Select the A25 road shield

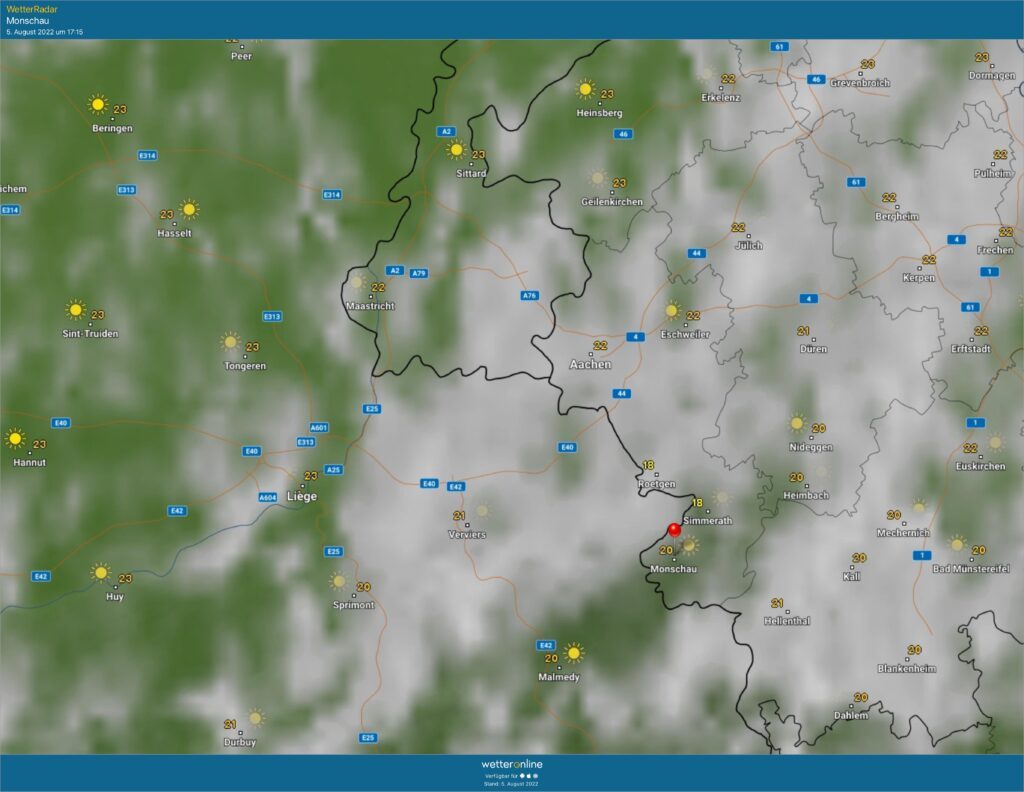tap(333, 469)
